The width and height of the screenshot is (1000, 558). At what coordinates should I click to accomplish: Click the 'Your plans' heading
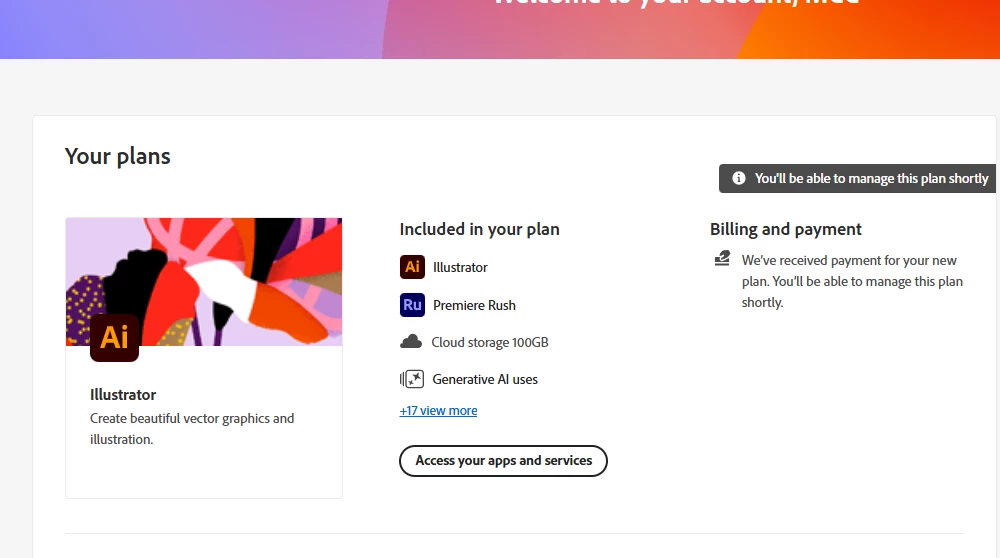pos(117,156)
